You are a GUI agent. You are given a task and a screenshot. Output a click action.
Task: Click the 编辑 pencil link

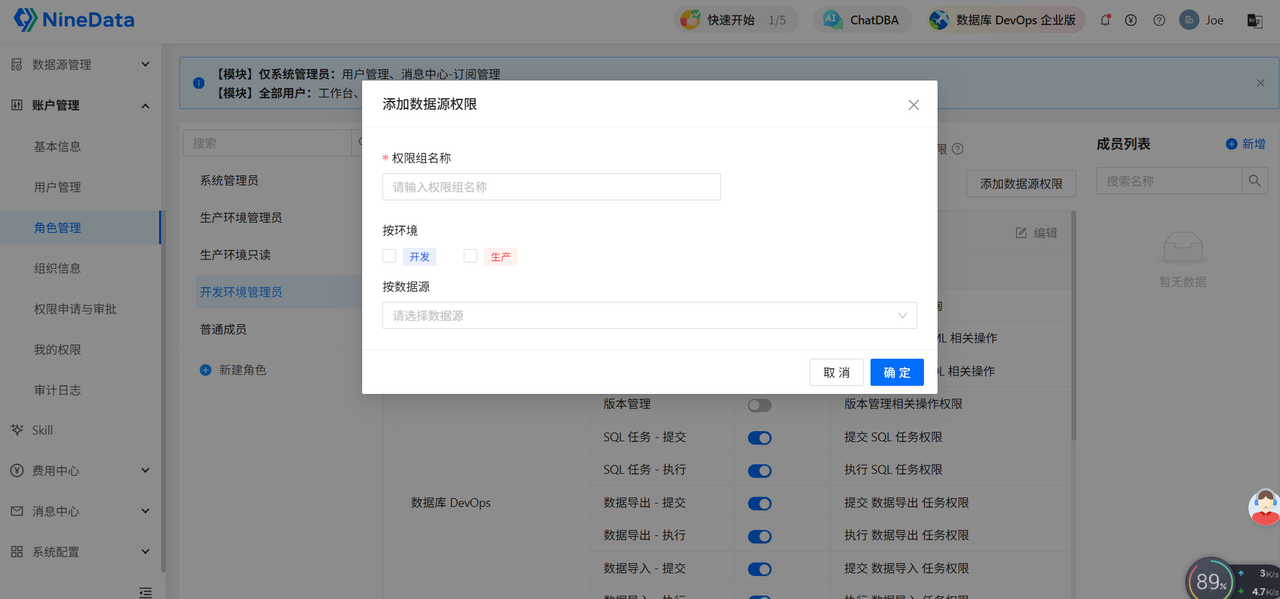pos(1036,233)
